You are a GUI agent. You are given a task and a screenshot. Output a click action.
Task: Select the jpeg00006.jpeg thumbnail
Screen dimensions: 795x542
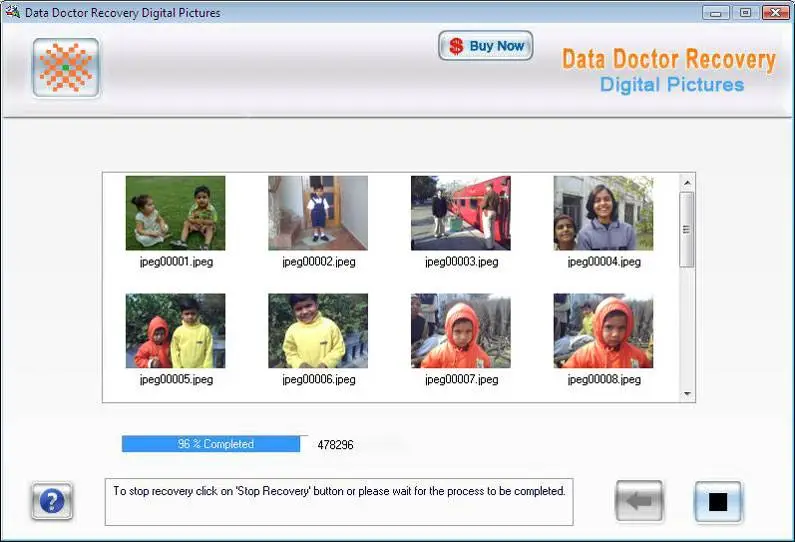click(x=318, y=331)
